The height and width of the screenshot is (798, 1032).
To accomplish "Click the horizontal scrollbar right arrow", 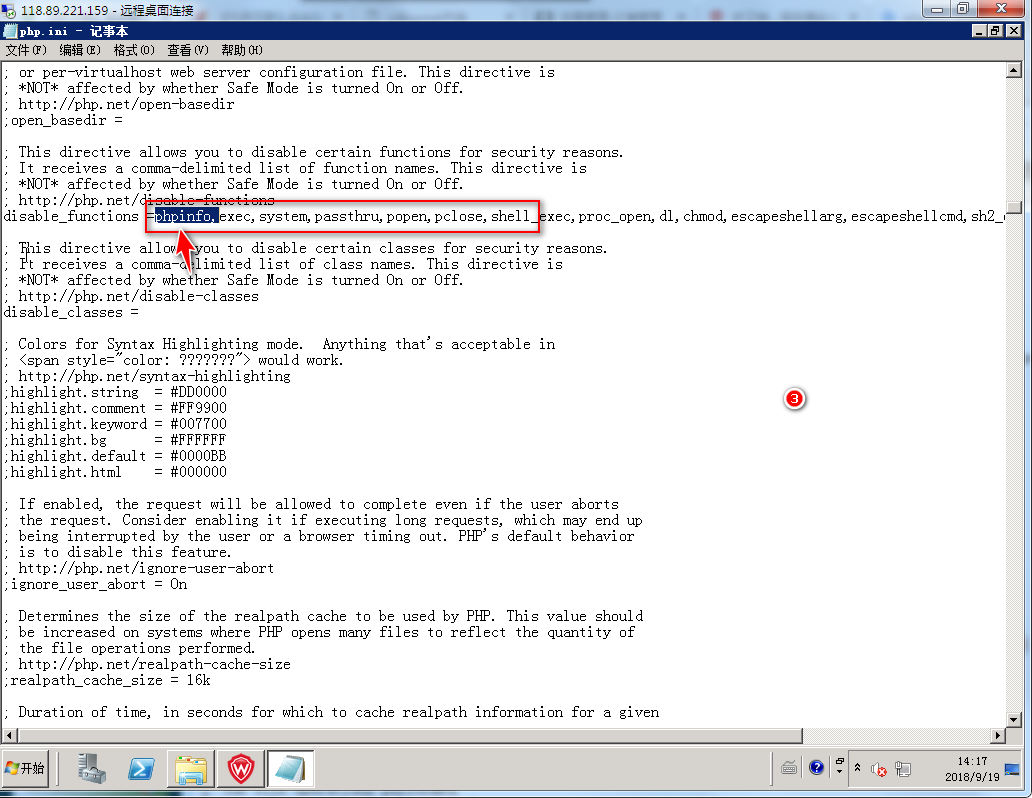I will (997, 736).
